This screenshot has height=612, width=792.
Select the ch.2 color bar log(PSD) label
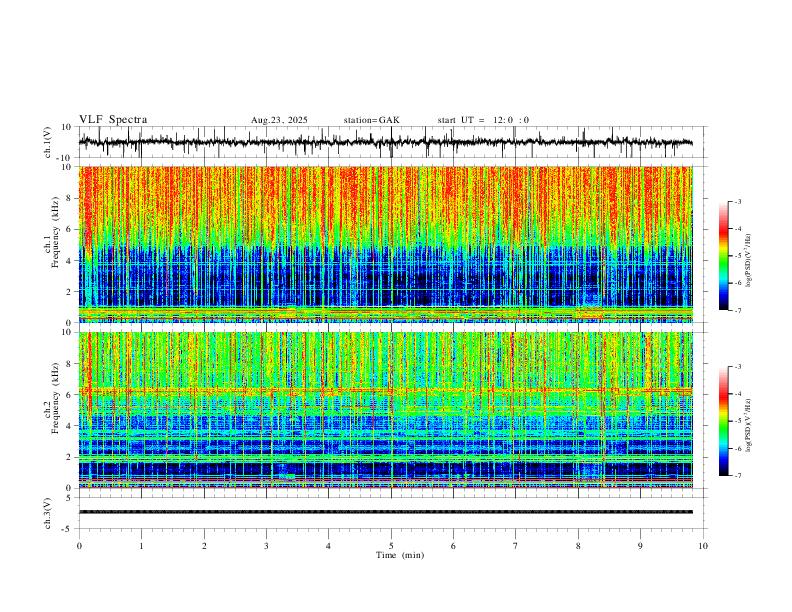point(748,426)
